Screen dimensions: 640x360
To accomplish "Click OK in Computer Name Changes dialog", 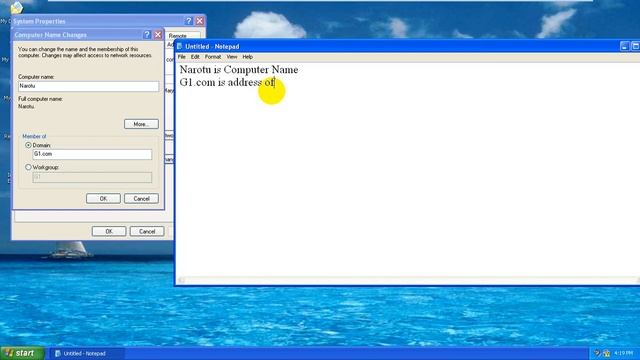I will [x=103, y=199].
